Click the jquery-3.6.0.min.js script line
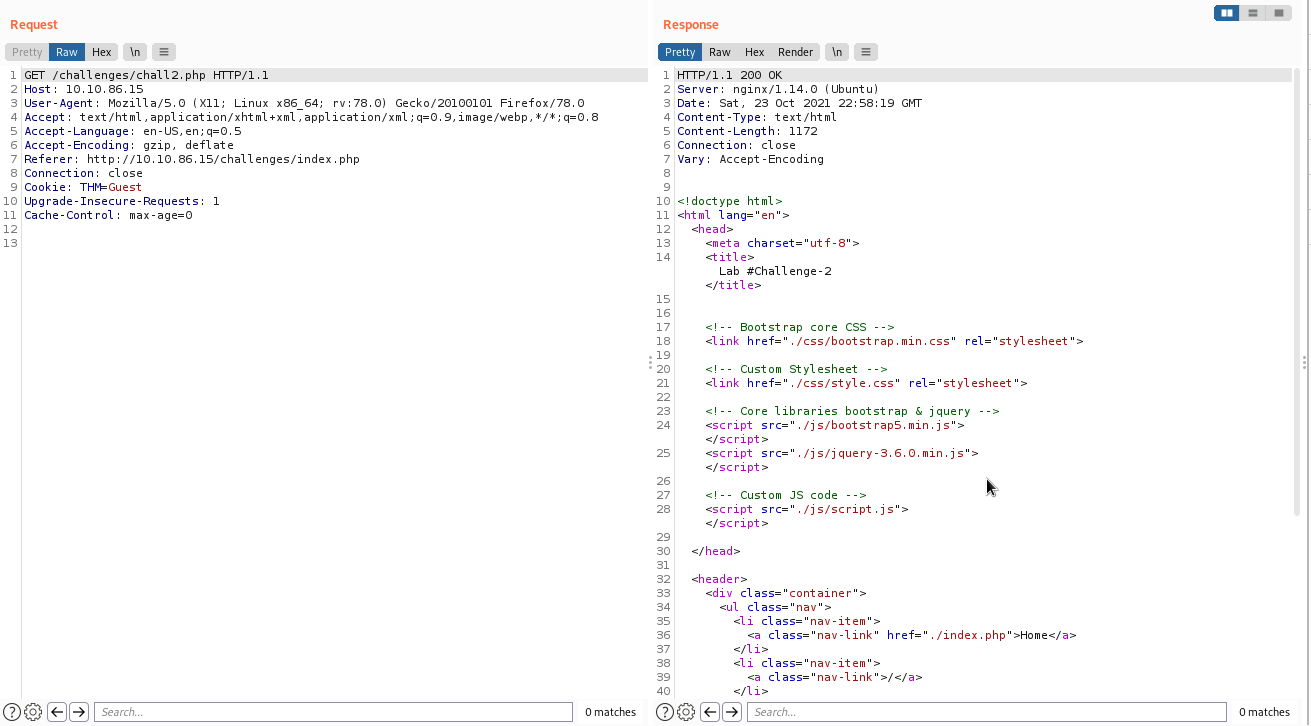The height and width of the screenshot is (726, 1311). [842, 453]
